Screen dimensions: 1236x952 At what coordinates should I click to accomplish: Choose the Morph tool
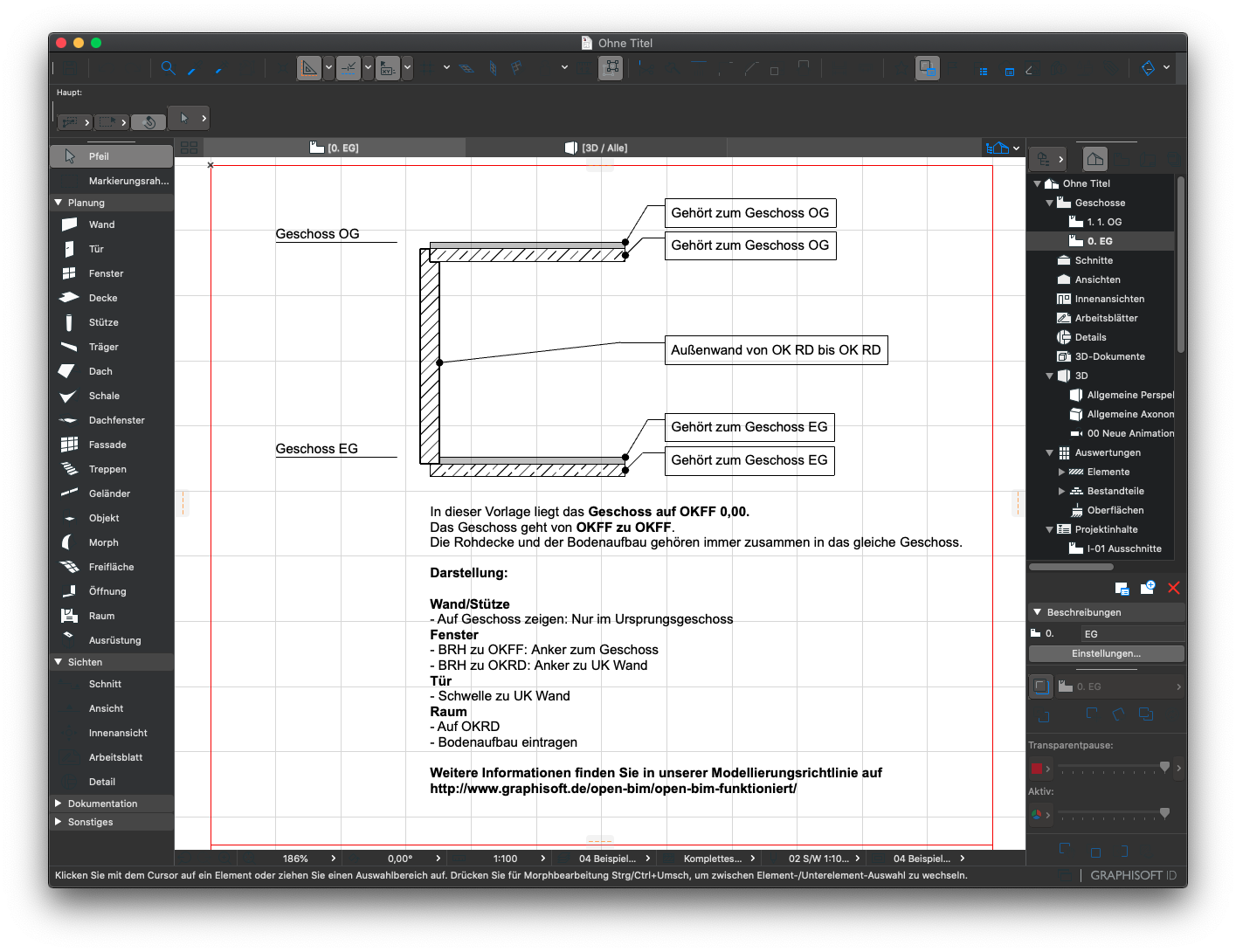(101, 542)
